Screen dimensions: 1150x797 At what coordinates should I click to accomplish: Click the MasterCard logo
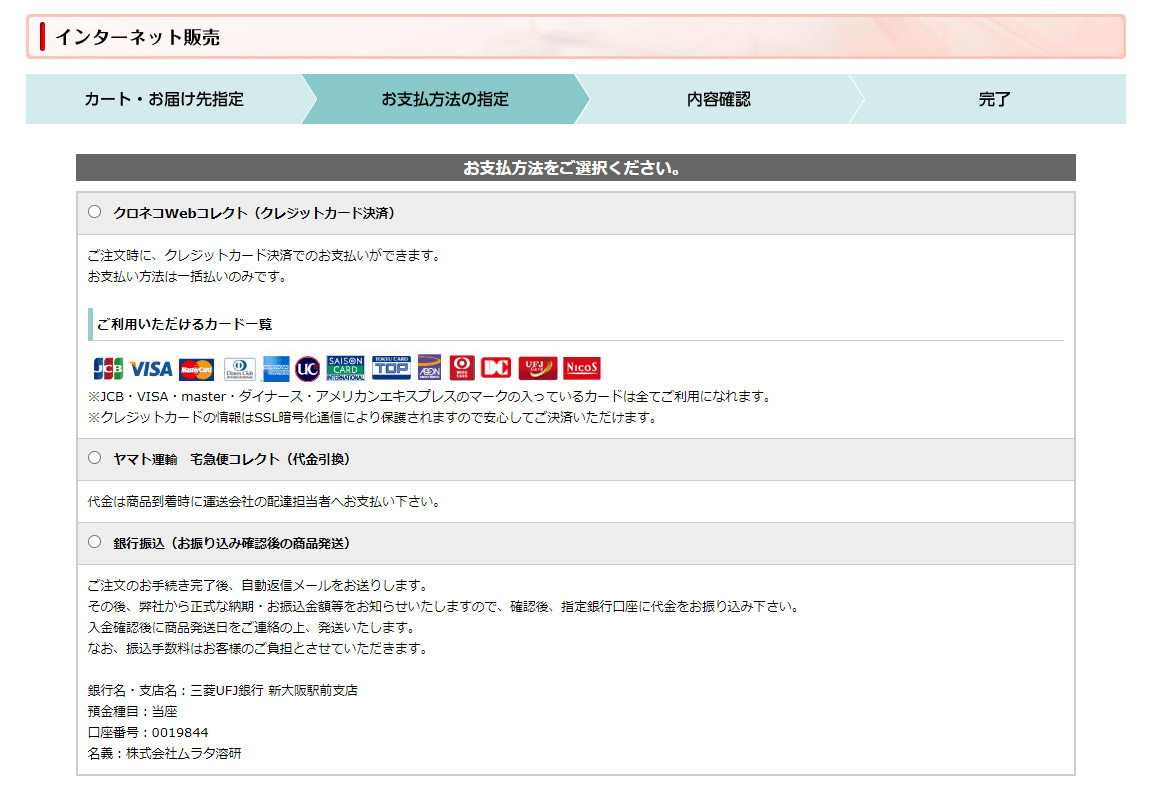point(197,369)
